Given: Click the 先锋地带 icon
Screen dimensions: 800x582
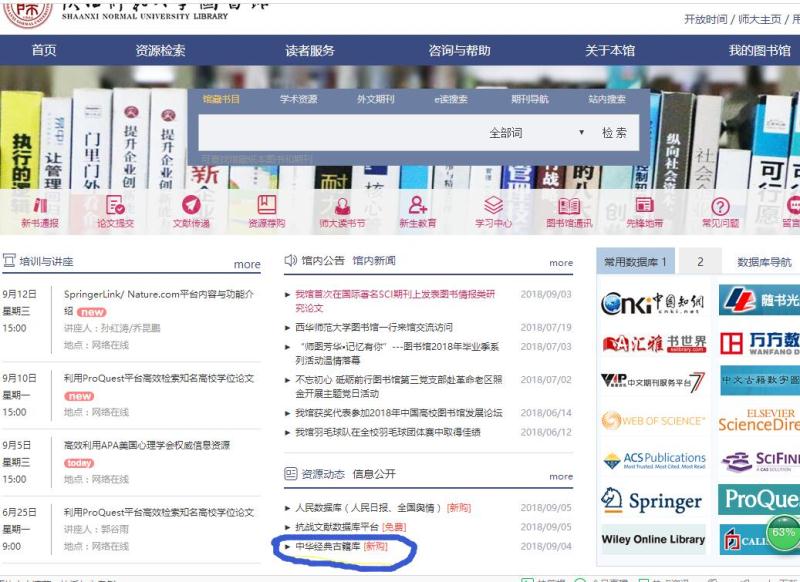Looking at the screenshot, I should (x=644, y=205).
